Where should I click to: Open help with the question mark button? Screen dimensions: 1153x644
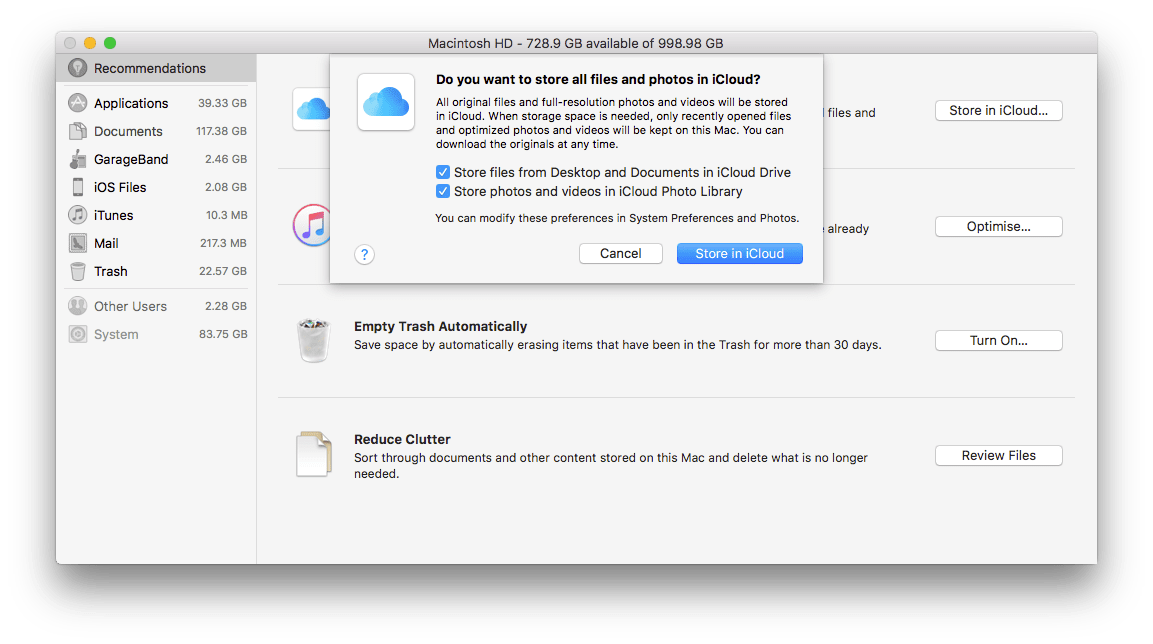[x=365, y=254]
